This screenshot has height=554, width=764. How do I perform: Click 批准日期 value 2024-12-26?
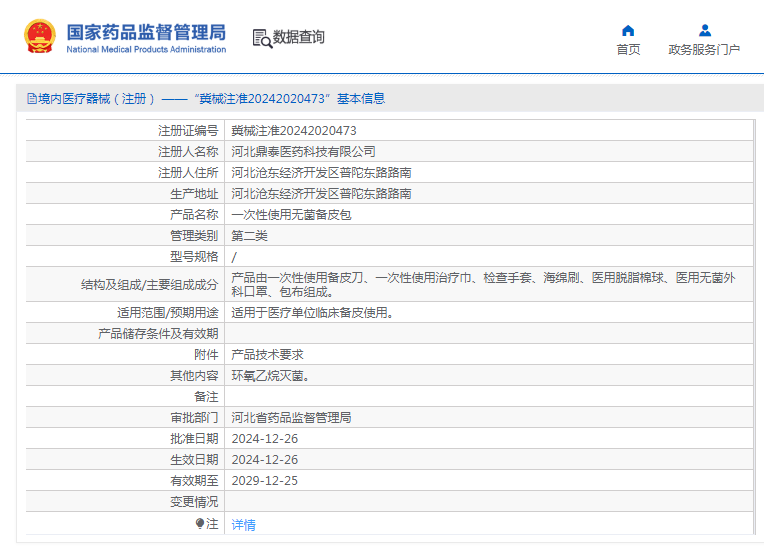click(x=265, y=439)
